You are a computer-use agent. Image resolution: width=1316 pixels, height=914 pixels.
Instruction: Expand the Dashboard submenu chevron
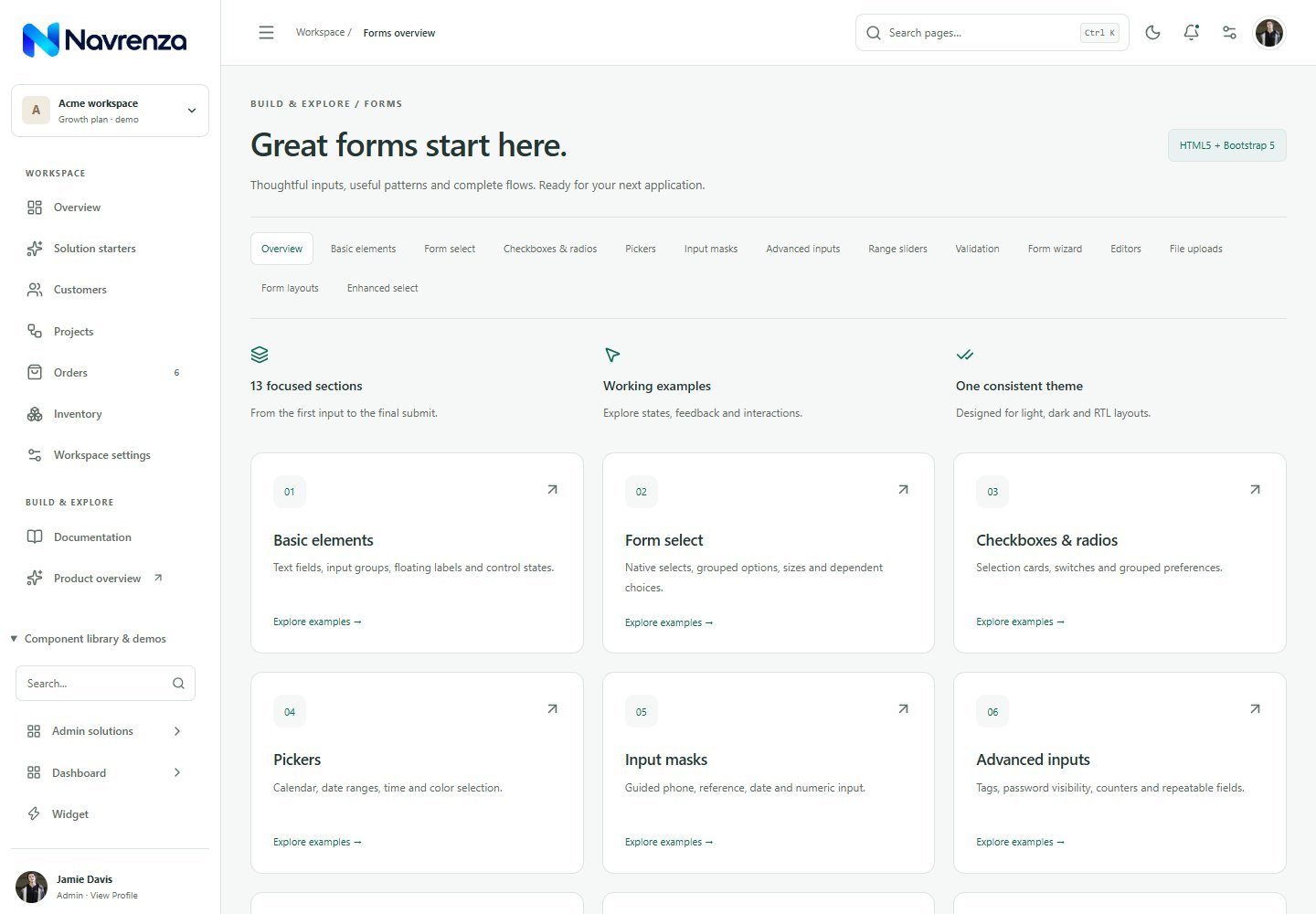coord(177,772)
